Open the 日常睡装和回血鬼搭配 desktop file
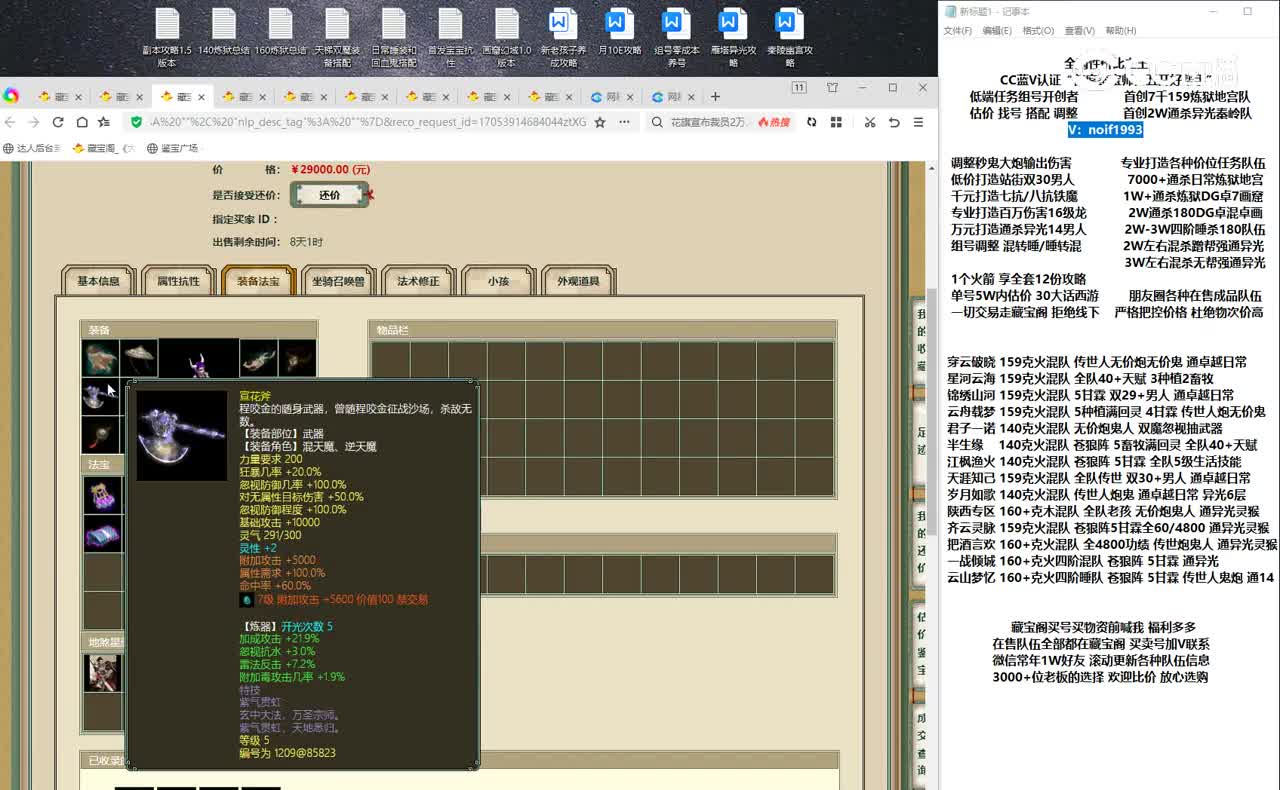The image size is (1280, 790). (x=394, y=37)
